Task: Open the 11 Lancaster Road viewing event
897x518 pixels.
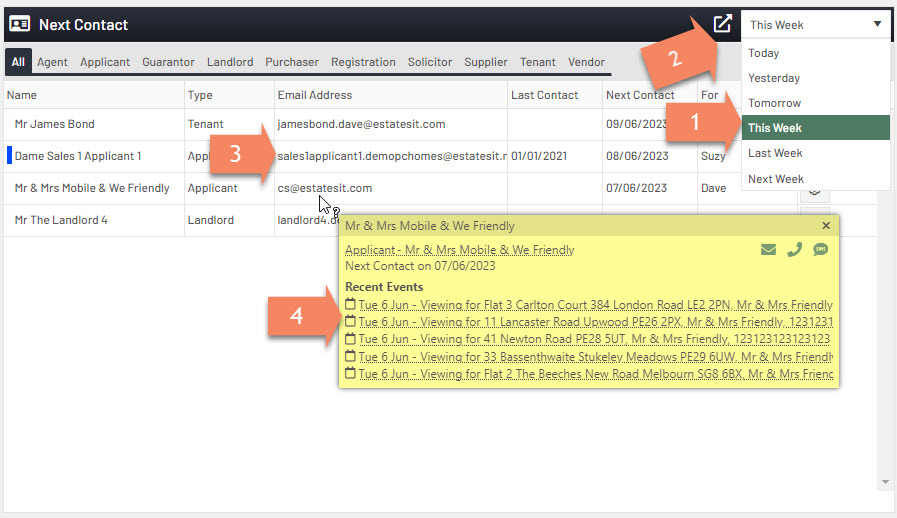Action: click(594, 322)
